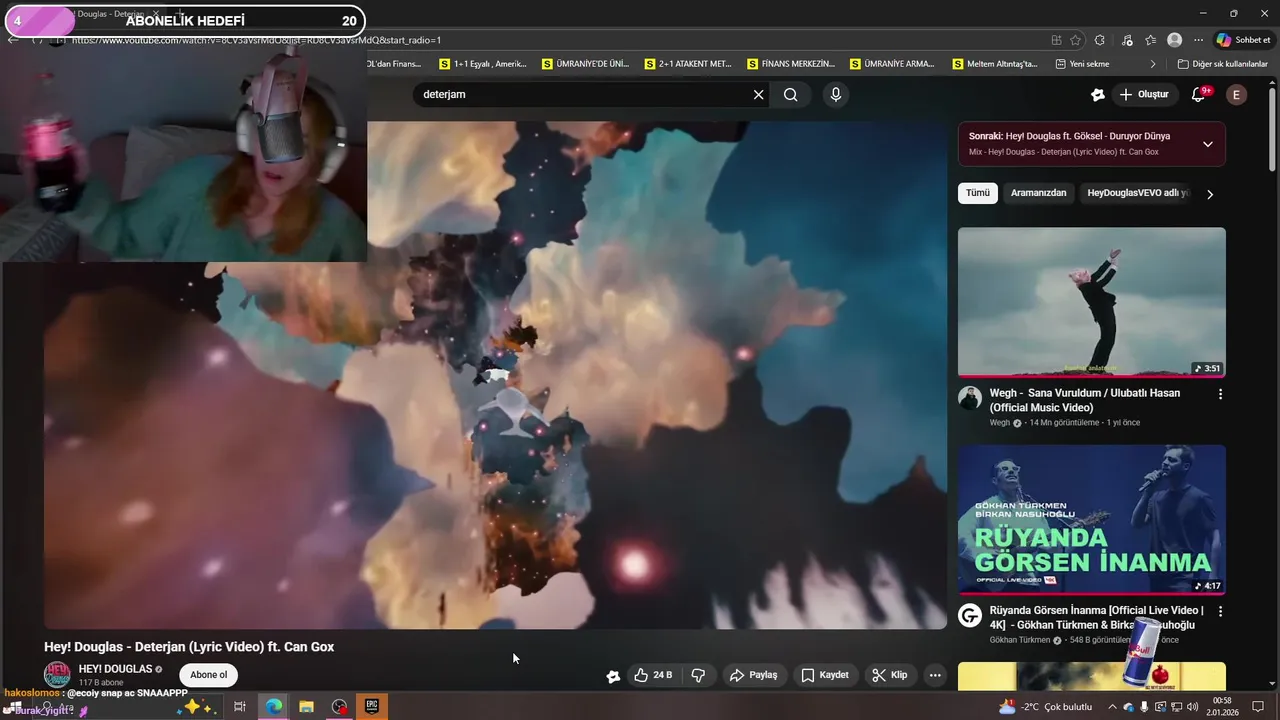Expand hidden system tray icons chevron

(1112, 707)
